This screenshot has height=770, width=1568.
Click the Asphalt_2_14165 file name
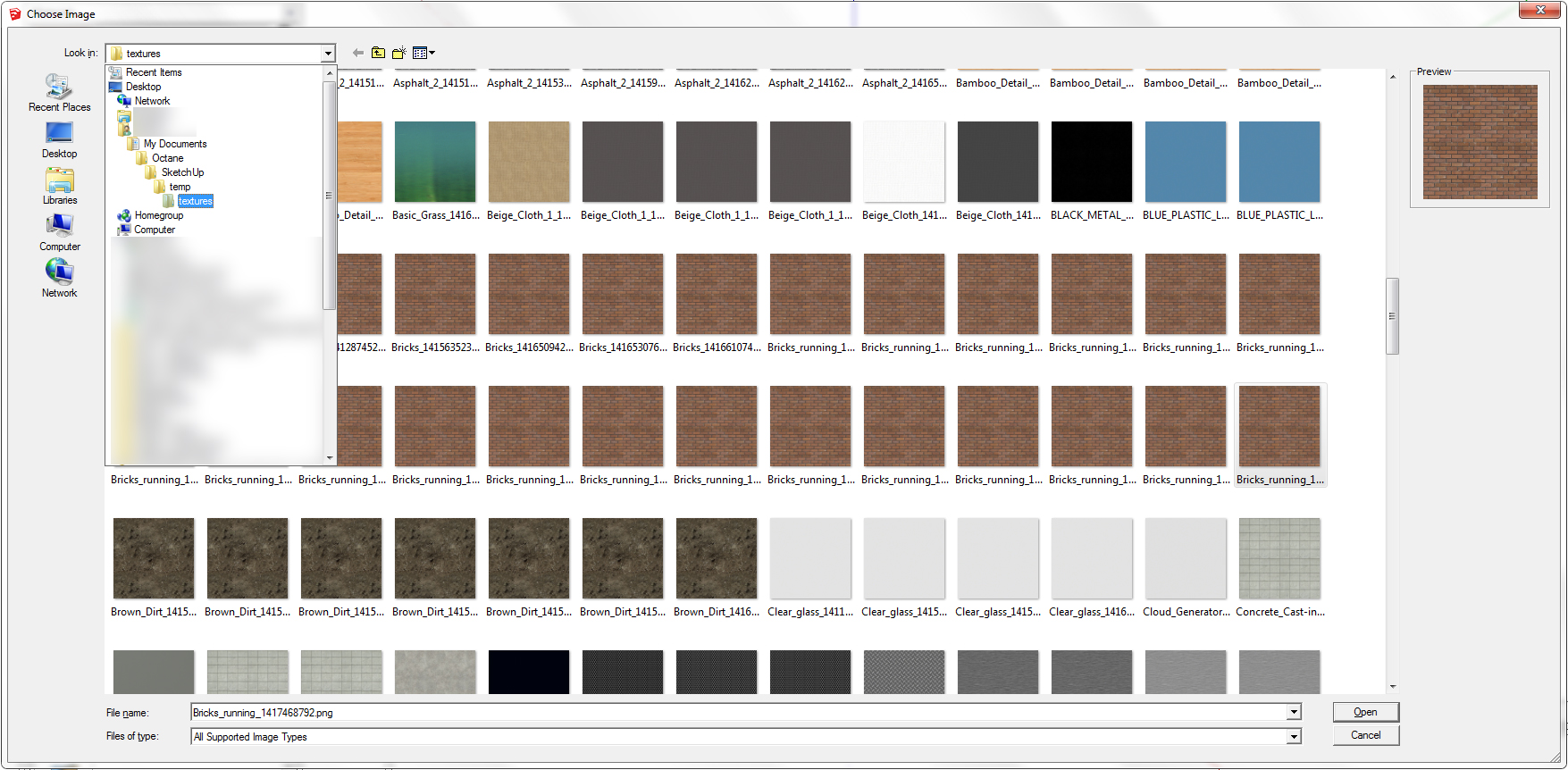pos(904,83)
